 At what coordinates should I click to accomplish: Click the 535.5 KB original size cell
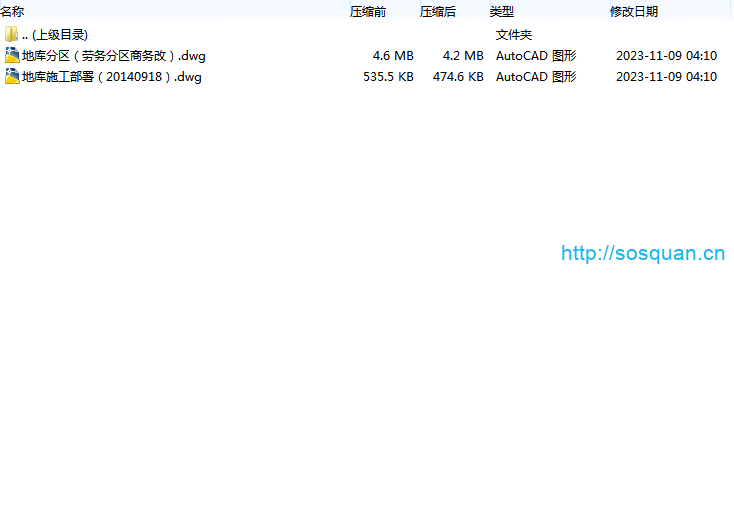tap(388, 77)
